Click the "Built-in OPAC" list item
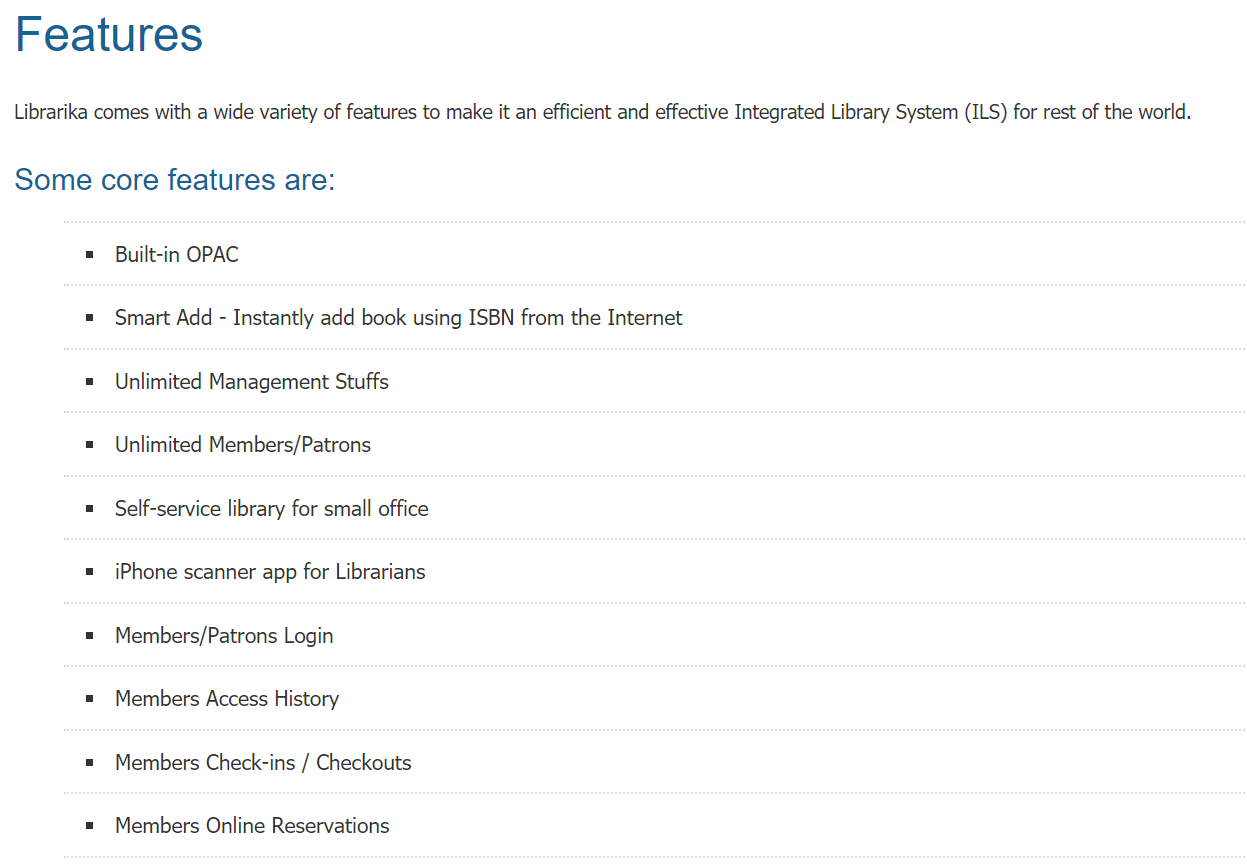1247x865 pixels. click(x=177, y=255)
